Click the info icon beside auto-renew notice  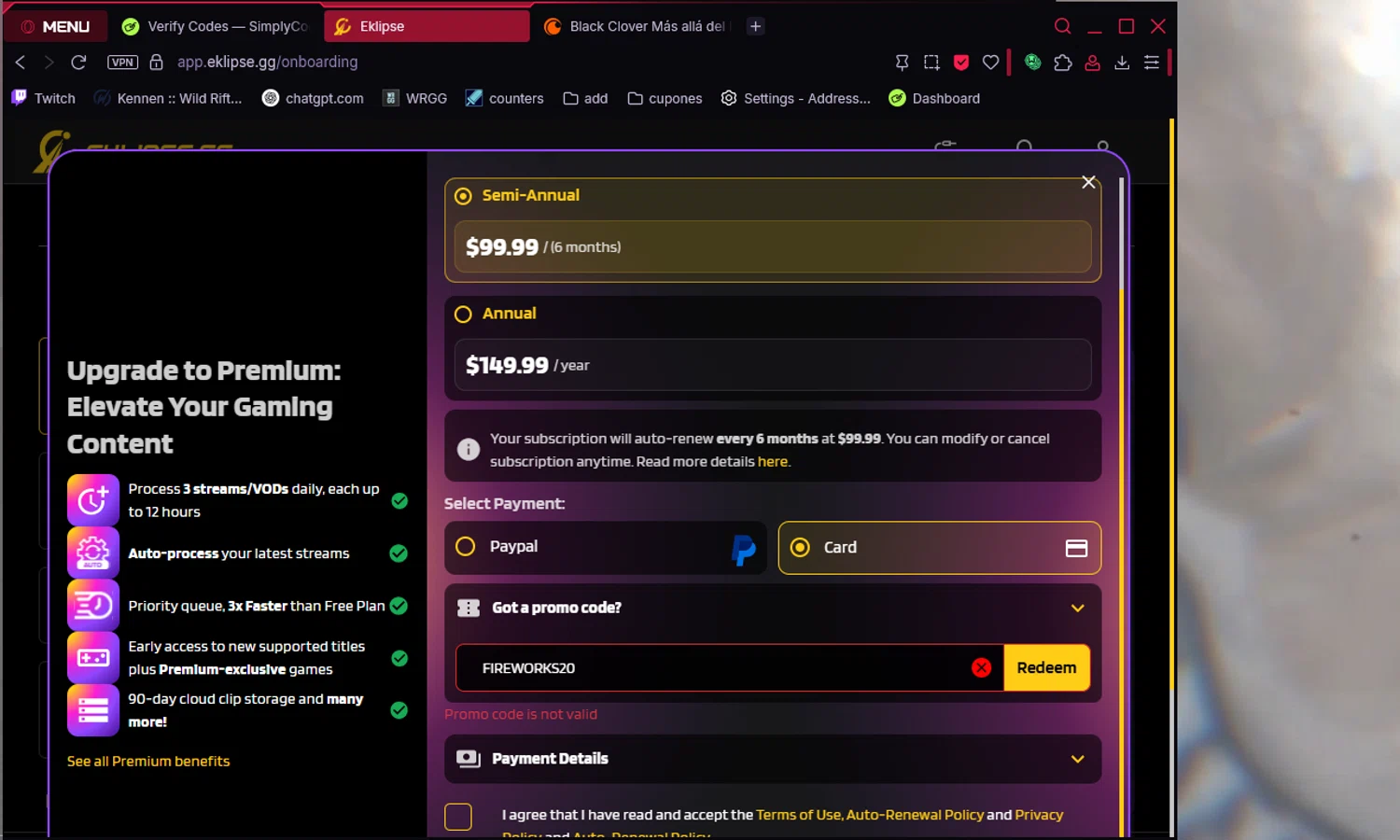tap(469, 450)
